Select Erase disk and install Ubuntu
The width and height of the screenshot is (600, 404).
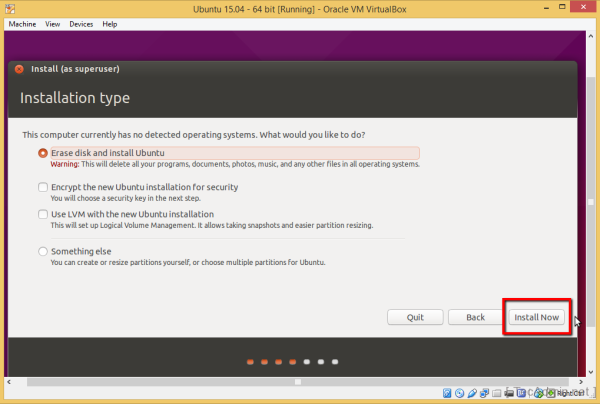click(42, 153)
